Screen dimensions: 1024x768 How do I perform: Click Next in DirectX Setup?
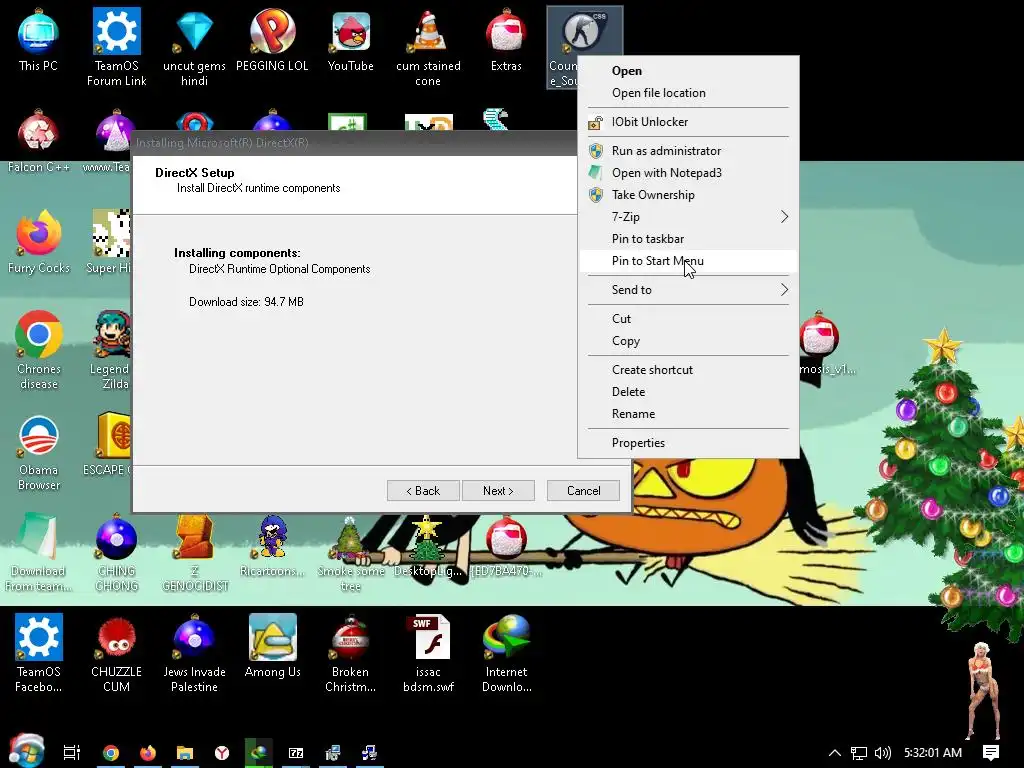coord(498,490)
